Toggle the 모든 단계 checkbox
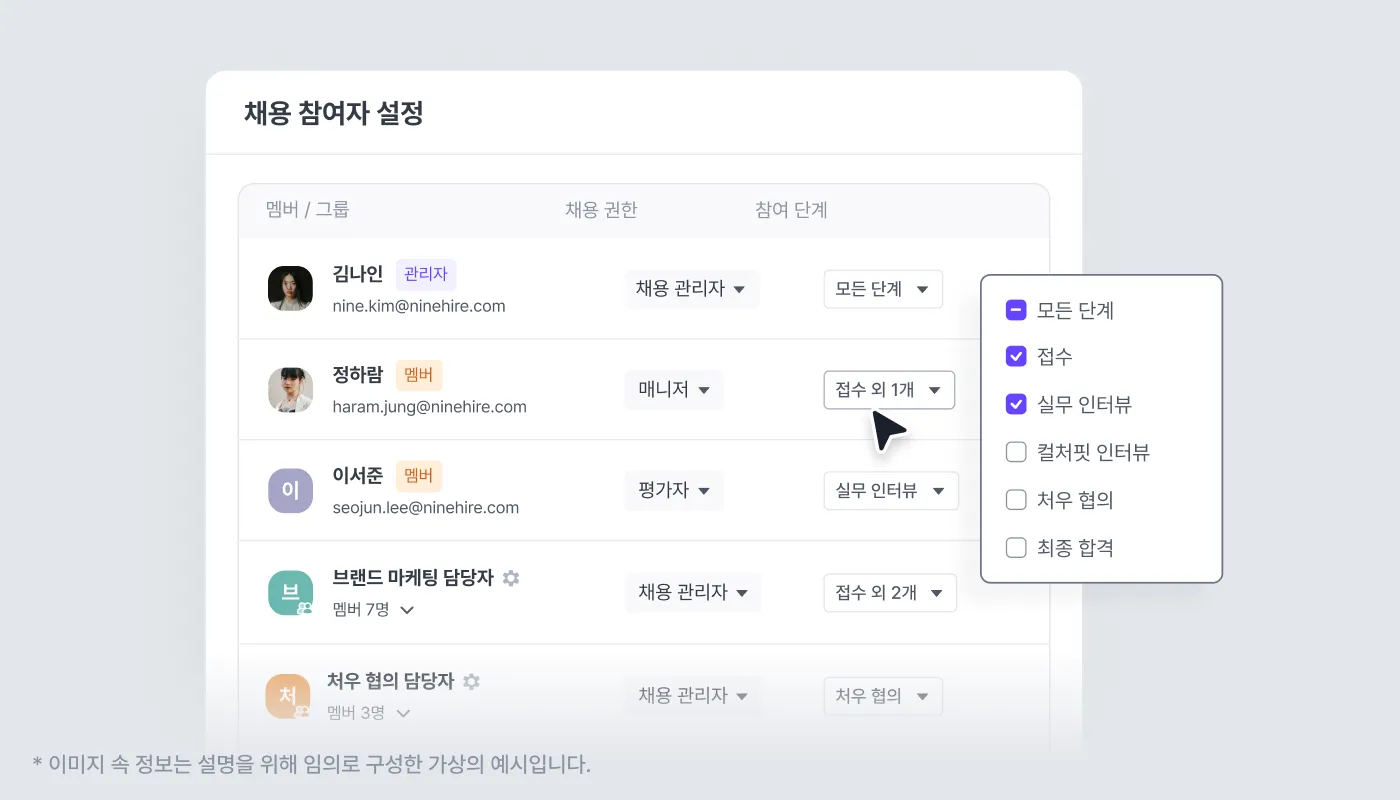 [x=1016, y=310]
